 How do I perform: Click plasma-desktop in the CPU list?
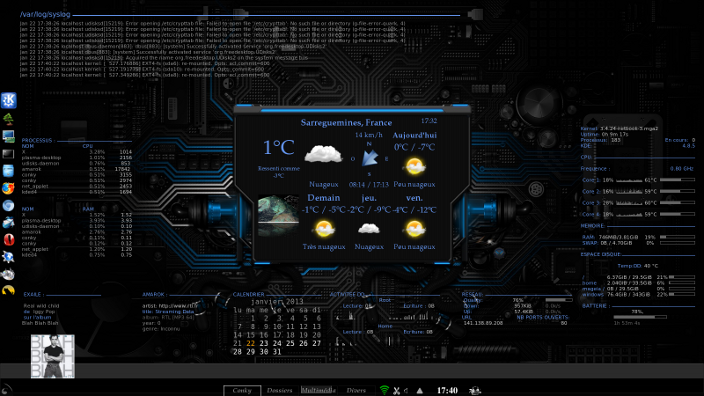click(x=41, y=158)
